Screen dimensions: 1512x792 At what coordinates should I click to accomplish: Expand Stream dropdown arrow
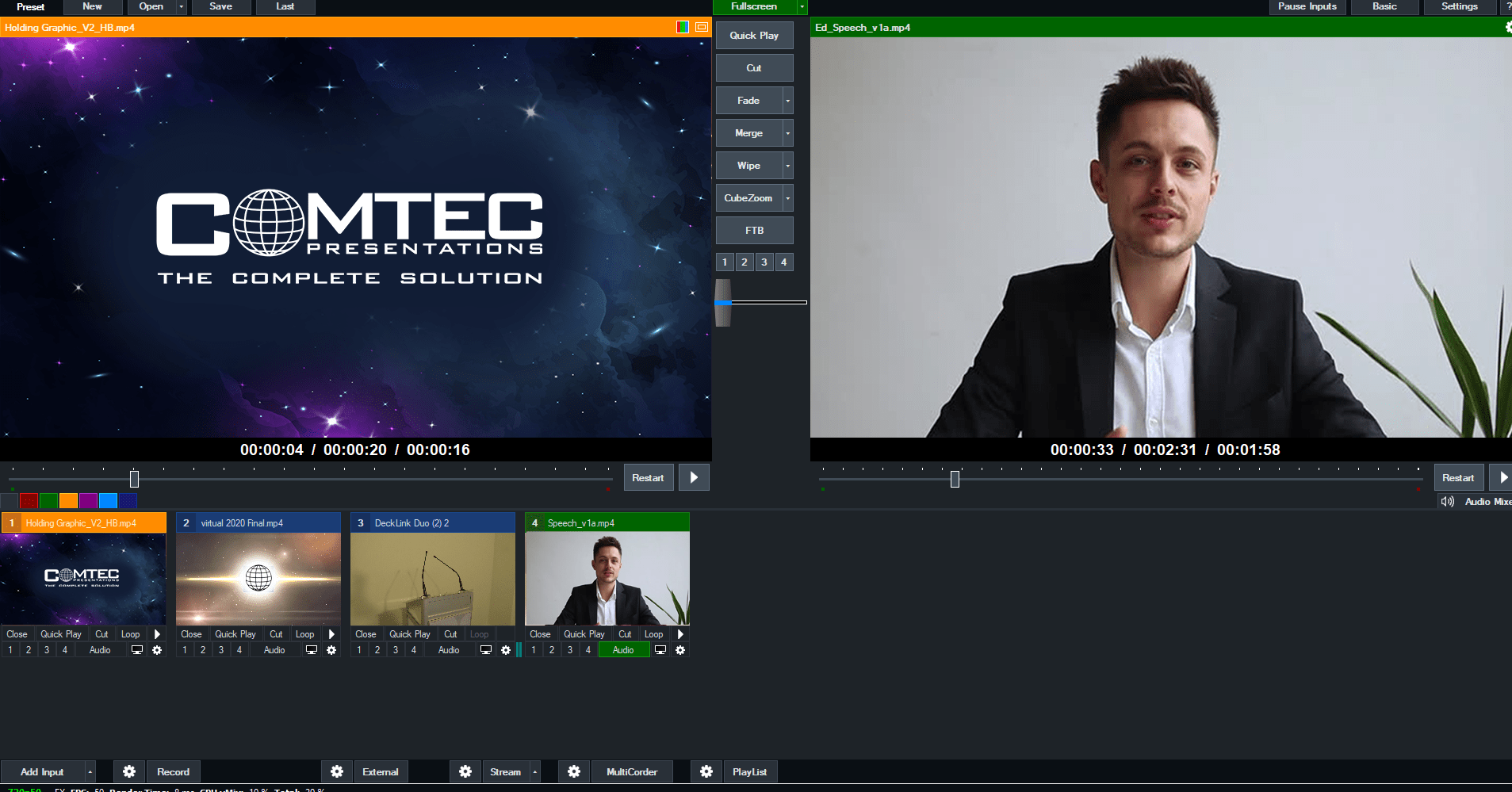tap(534, 771)
